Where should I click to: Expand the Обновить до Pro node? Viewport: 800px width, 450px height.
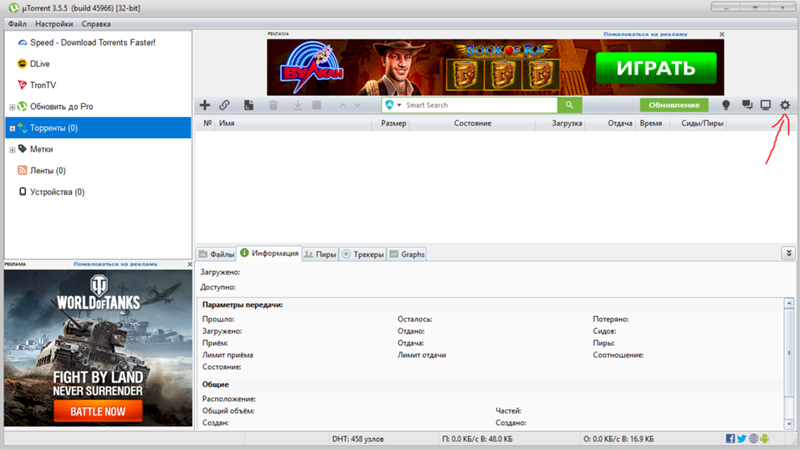tap(12, 107)
